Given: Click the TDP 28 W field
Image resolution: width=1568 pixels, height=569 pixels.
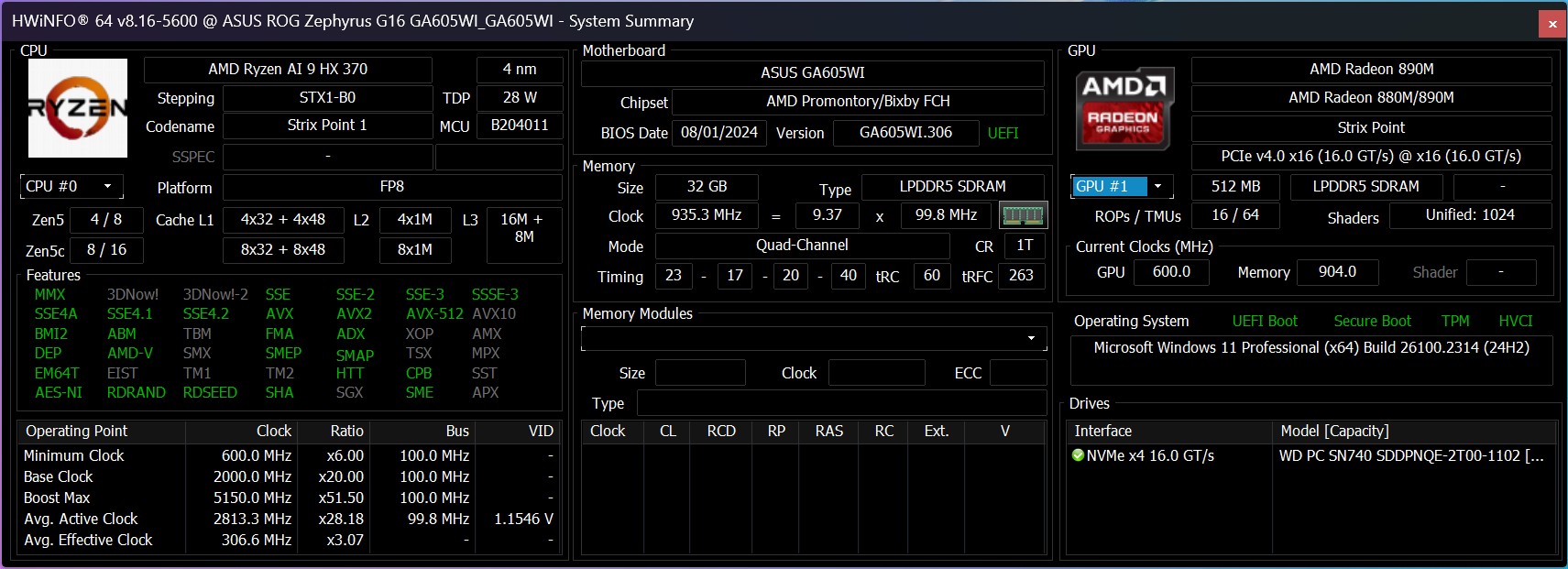Looking at the screenshot, I should click(520, 98).
